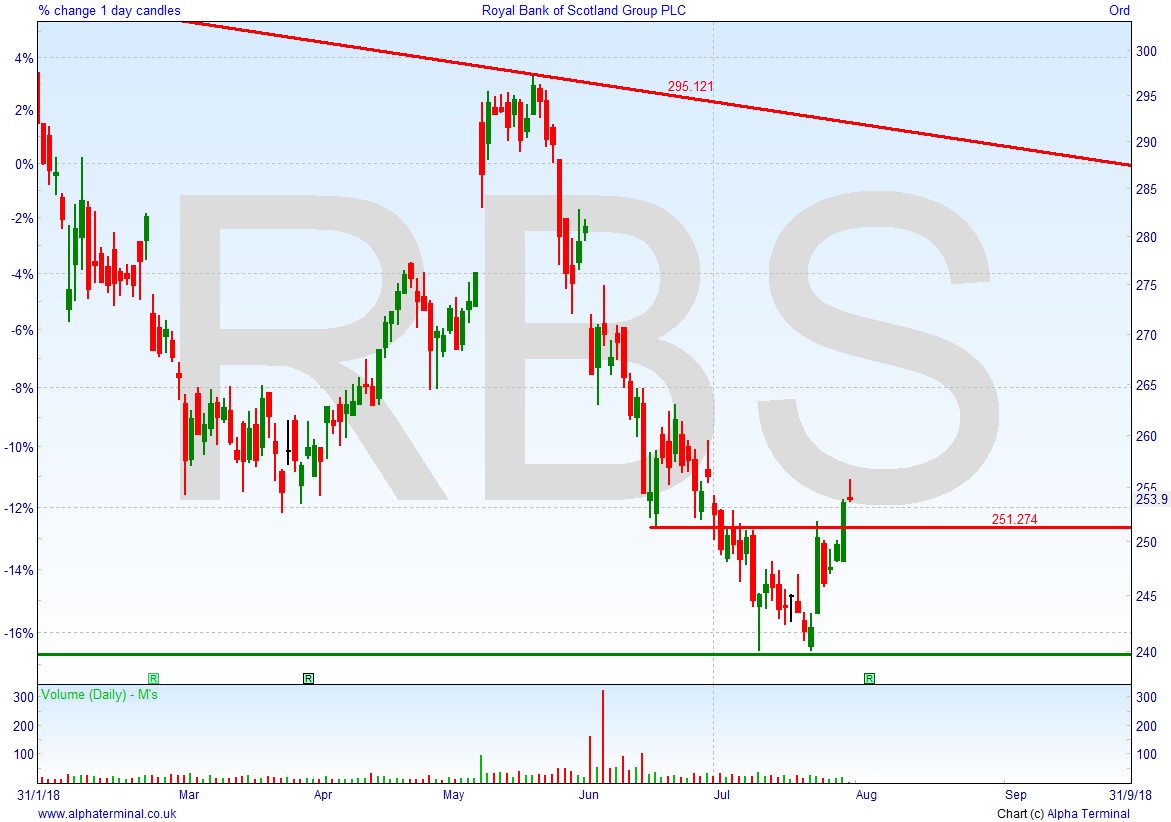This screenshot has width=1171, height=822.
Task: Click the 300 price label on right axis
Action: pos(1146,52)
